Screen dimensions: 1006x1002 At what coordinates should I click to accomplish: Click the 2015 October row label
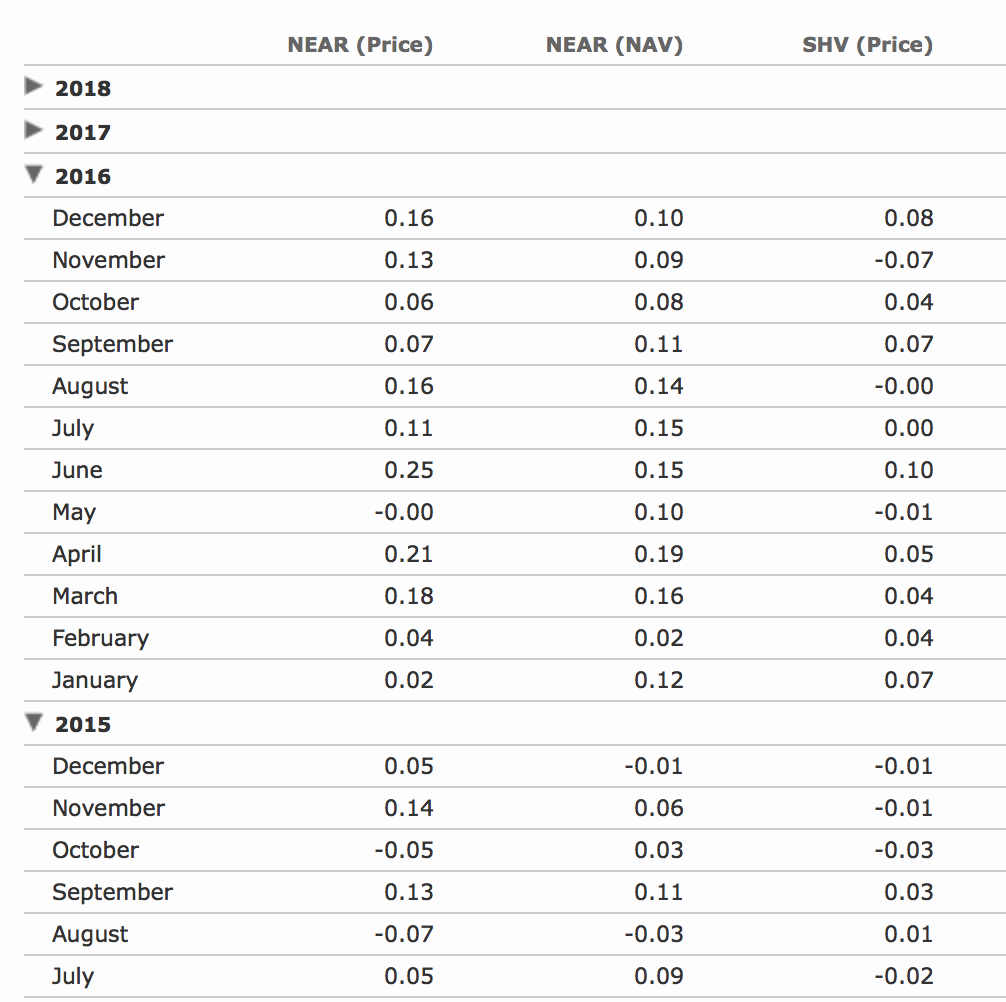(95, 850)
